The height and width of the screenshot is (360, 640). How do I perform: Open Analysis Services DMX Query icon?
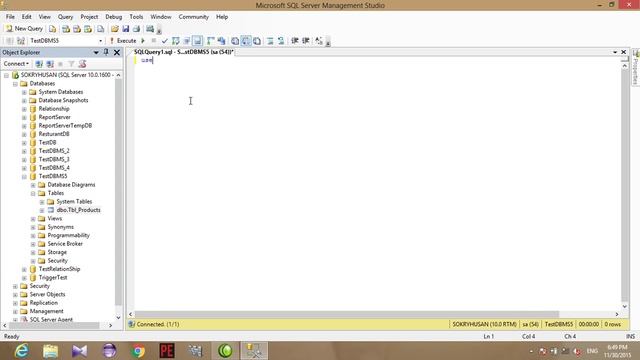point(77,29)
